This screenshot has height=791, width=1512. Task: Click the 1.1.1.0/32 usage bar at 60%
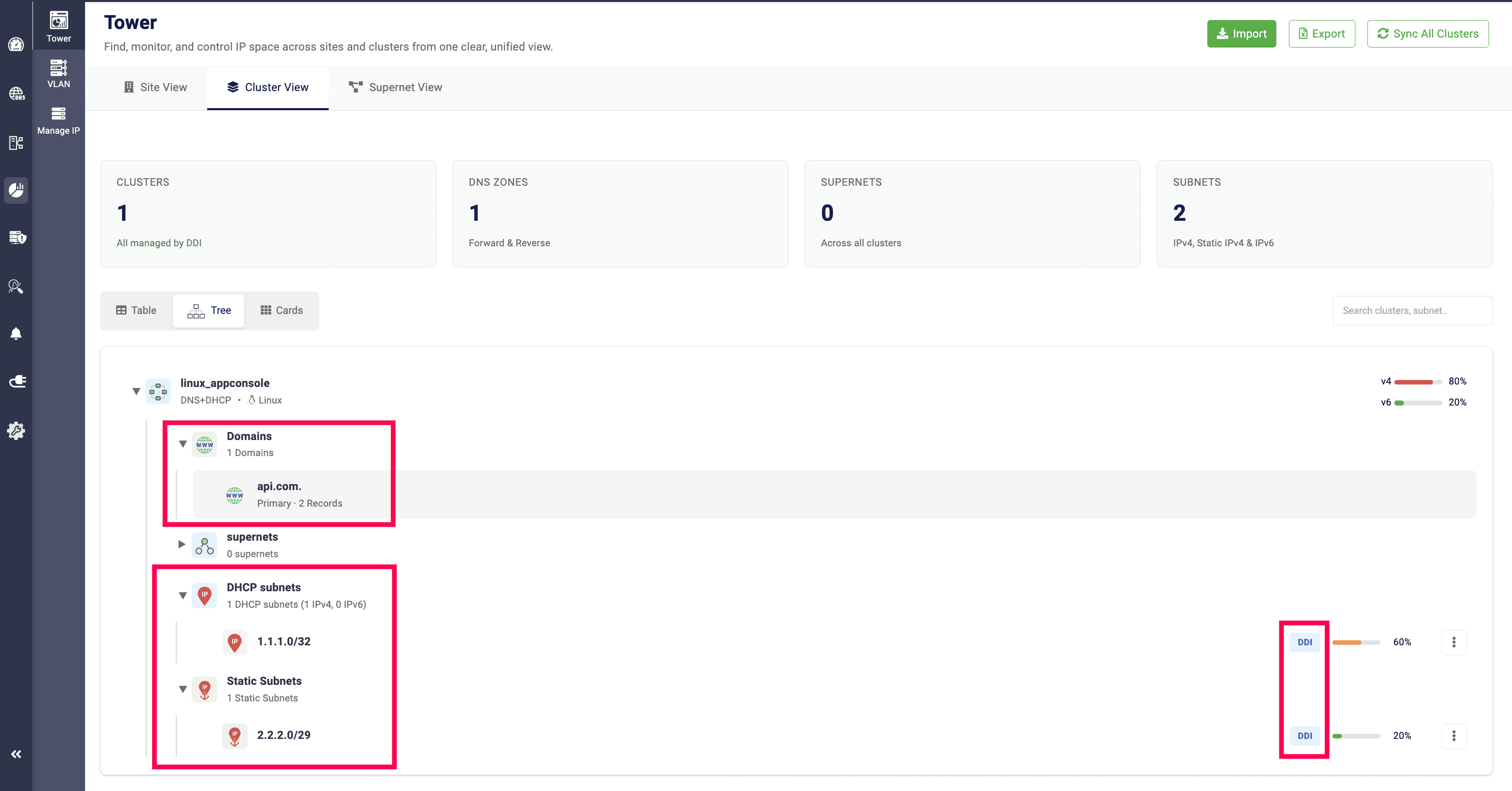pos(1355,642)
